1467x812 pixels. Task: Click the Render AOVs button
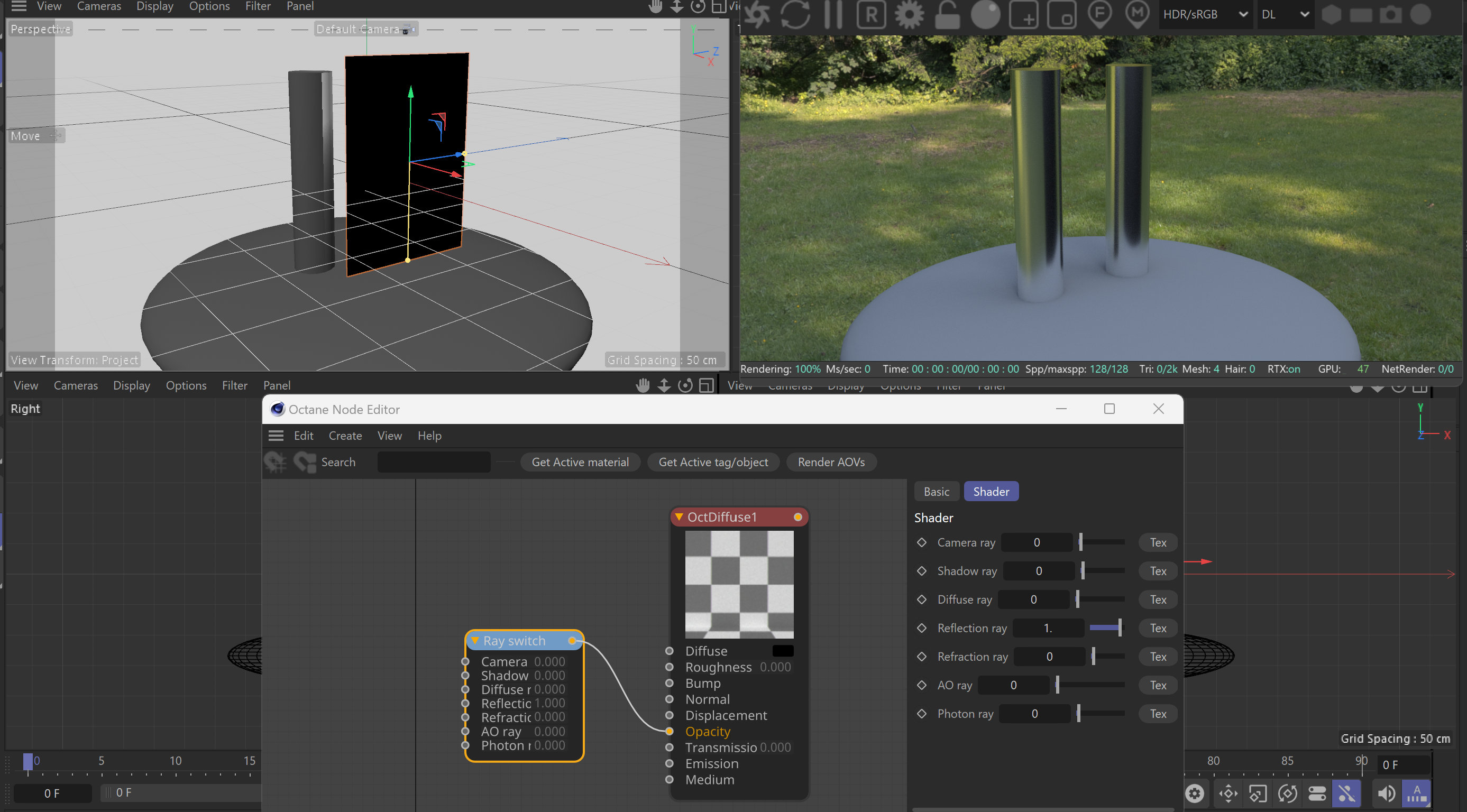831,463
